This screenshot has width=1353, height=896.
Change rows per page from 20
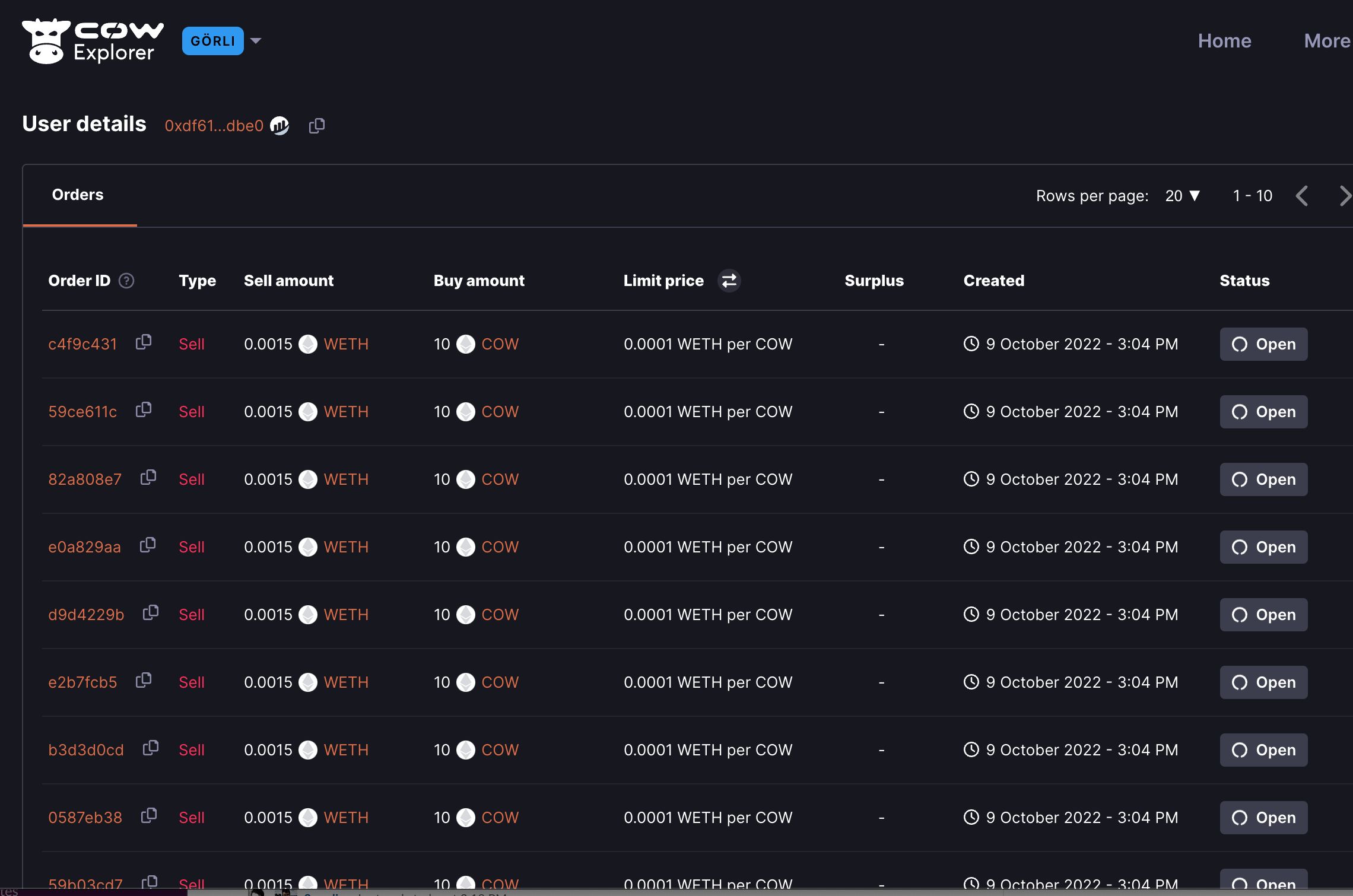coord(1182,196)
